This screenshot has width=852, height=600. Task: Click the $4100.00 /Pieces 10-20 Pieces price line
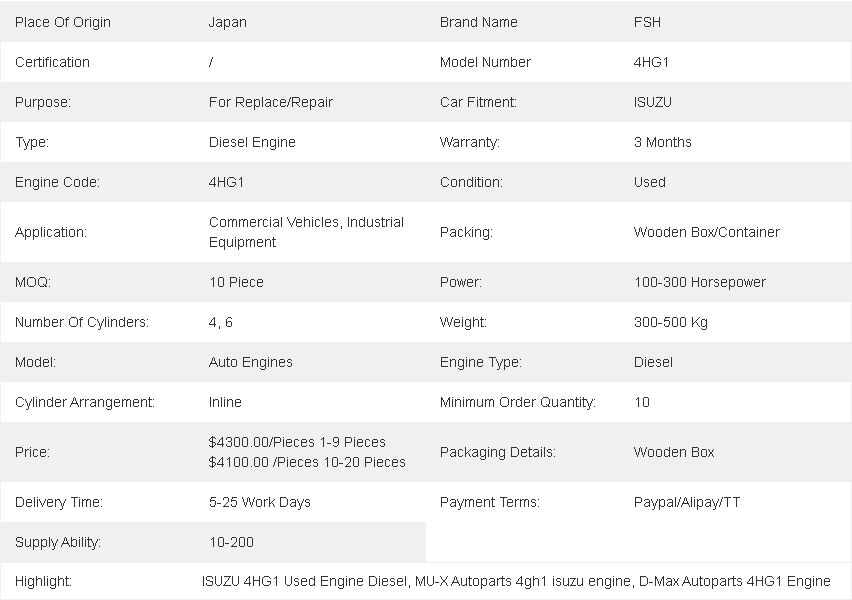pos(307,462)
